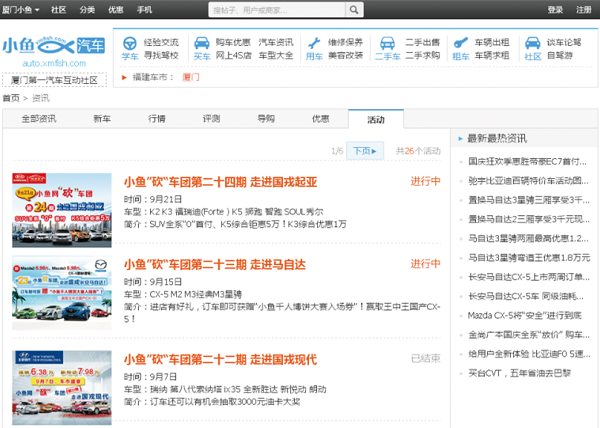Open 优惠 in top menu bar

[116, 10]
